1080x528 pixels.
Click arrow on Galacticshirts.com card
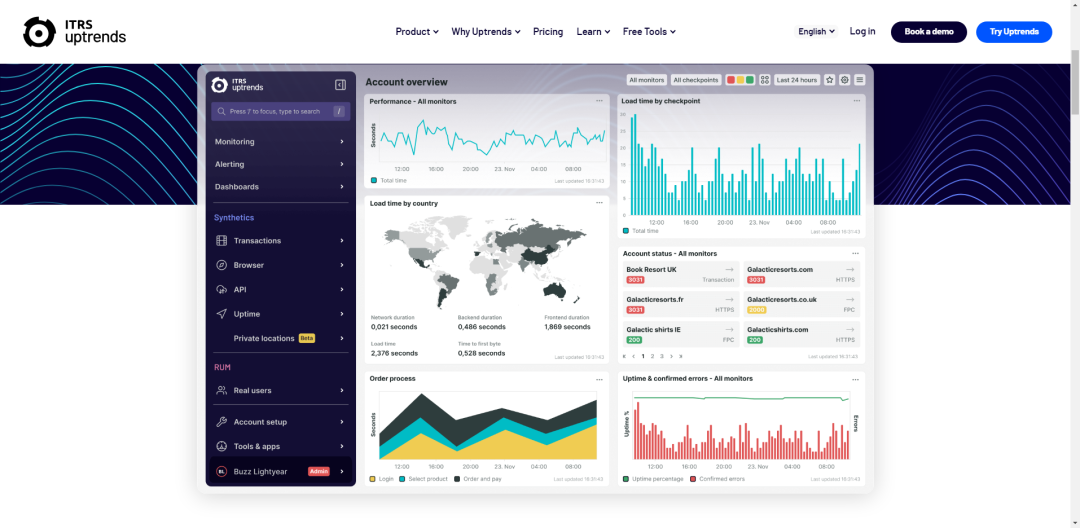(850, 330)
